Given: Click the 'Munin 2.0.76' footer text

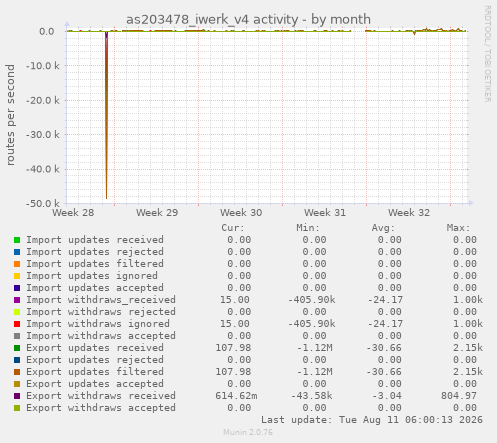Looking at the screenshot, I should coord(248,433).
